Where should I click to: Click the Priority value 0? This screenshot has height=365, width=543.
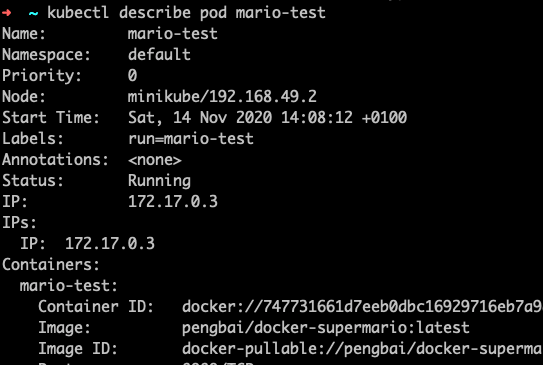(x=133, y=75)
